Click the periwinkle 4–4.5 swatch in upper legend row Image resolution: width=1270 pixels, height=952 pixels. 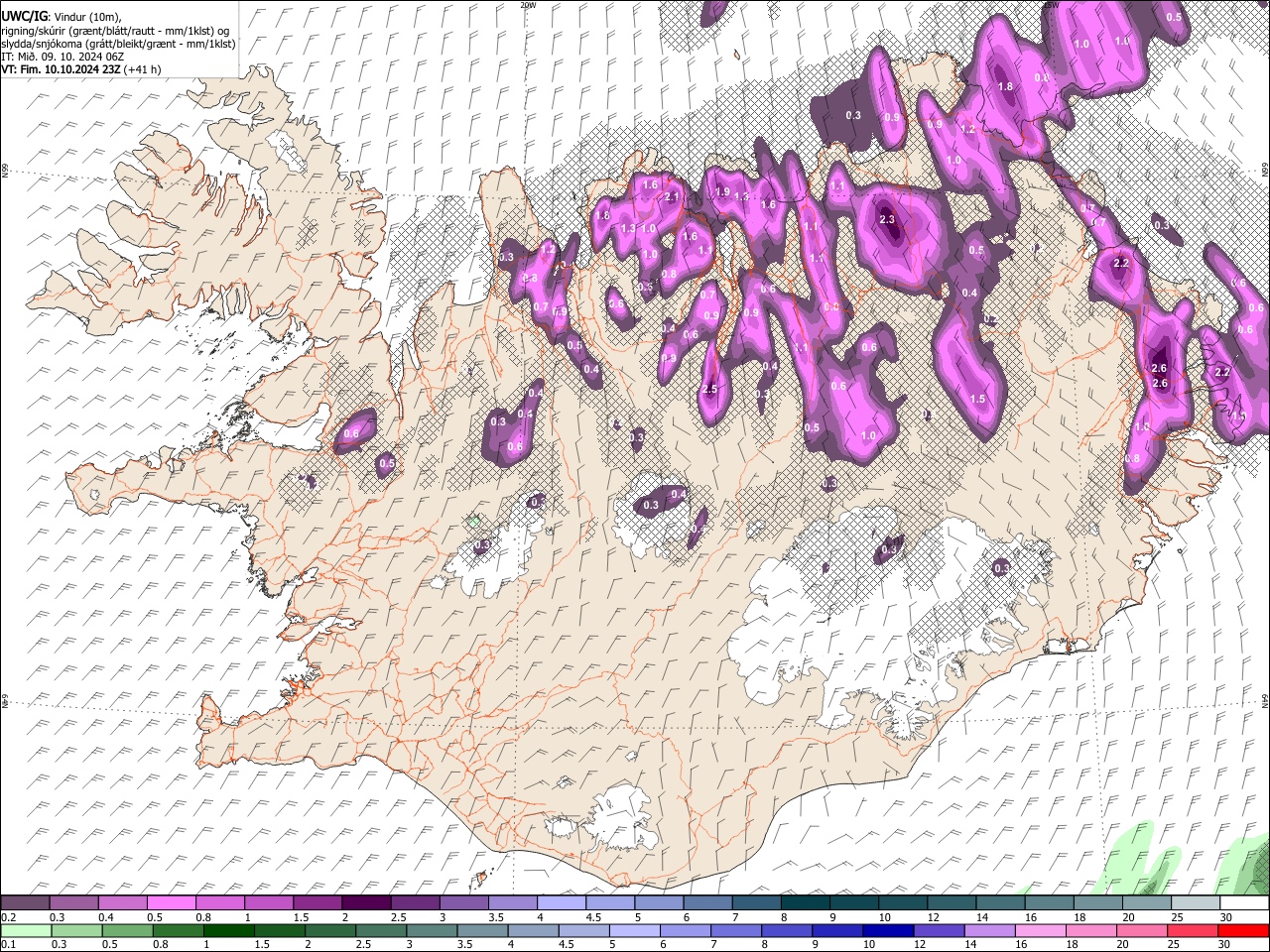[x=562, y=903]
